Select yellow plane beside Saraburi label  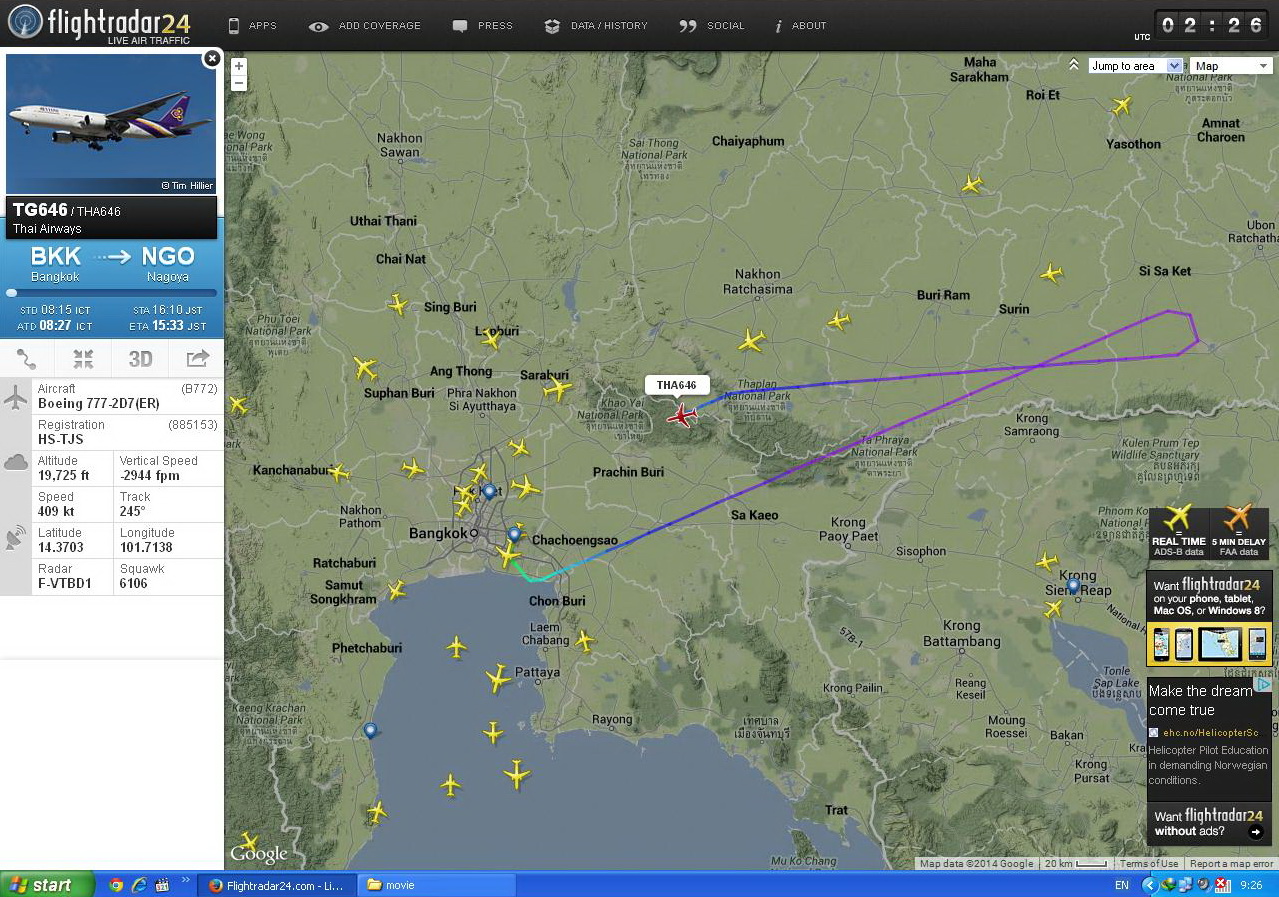[x=557, y=389]
